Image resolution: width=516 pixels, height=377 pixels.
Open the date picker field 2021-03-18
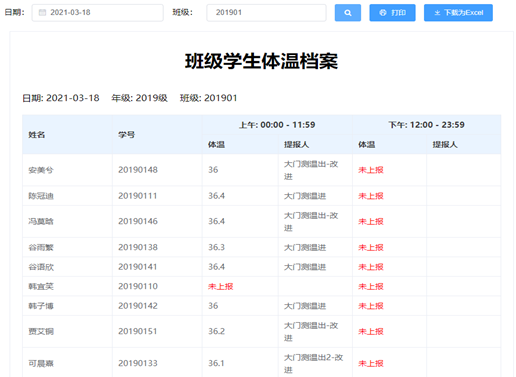coord(98,13)
